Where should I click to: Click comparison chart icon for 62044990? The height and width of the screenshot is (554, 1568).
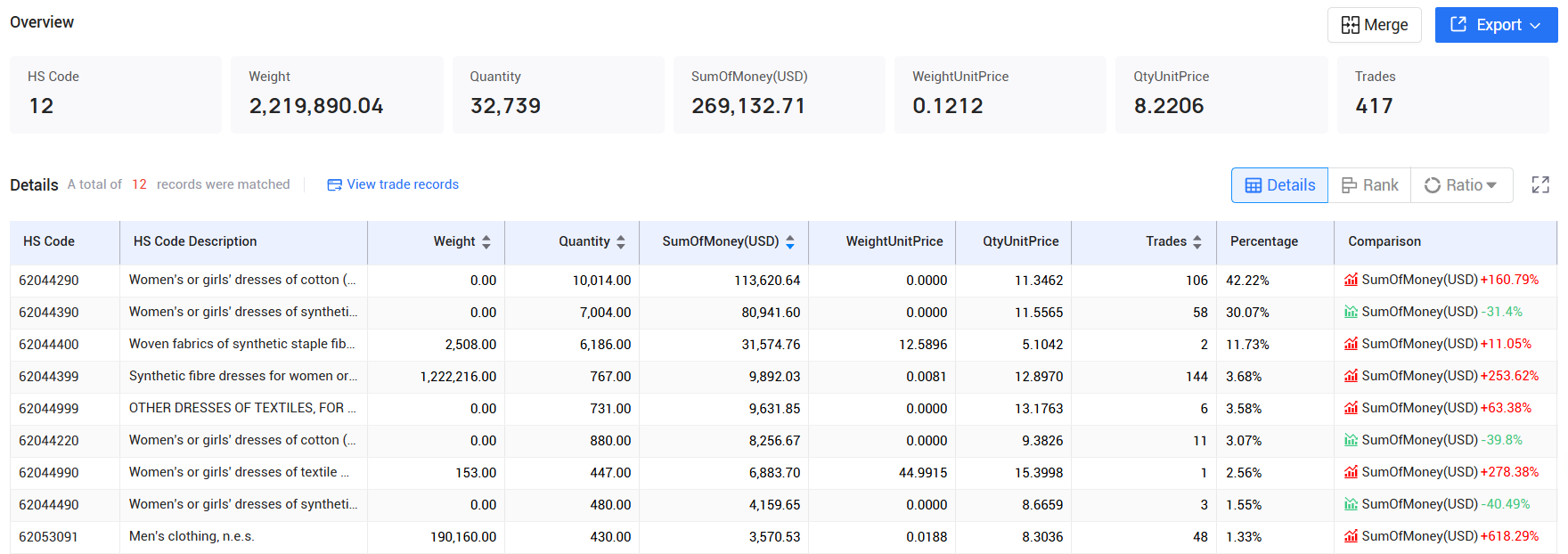1352,472
